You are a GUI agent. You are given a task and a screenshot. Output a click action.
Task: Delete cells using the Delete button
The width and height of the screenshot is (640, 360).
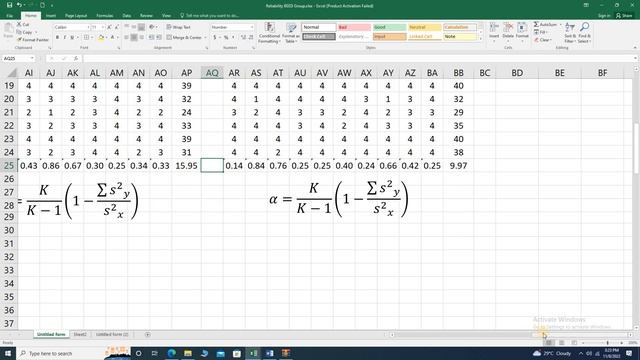pyautogui.click(x=508, y=32)
